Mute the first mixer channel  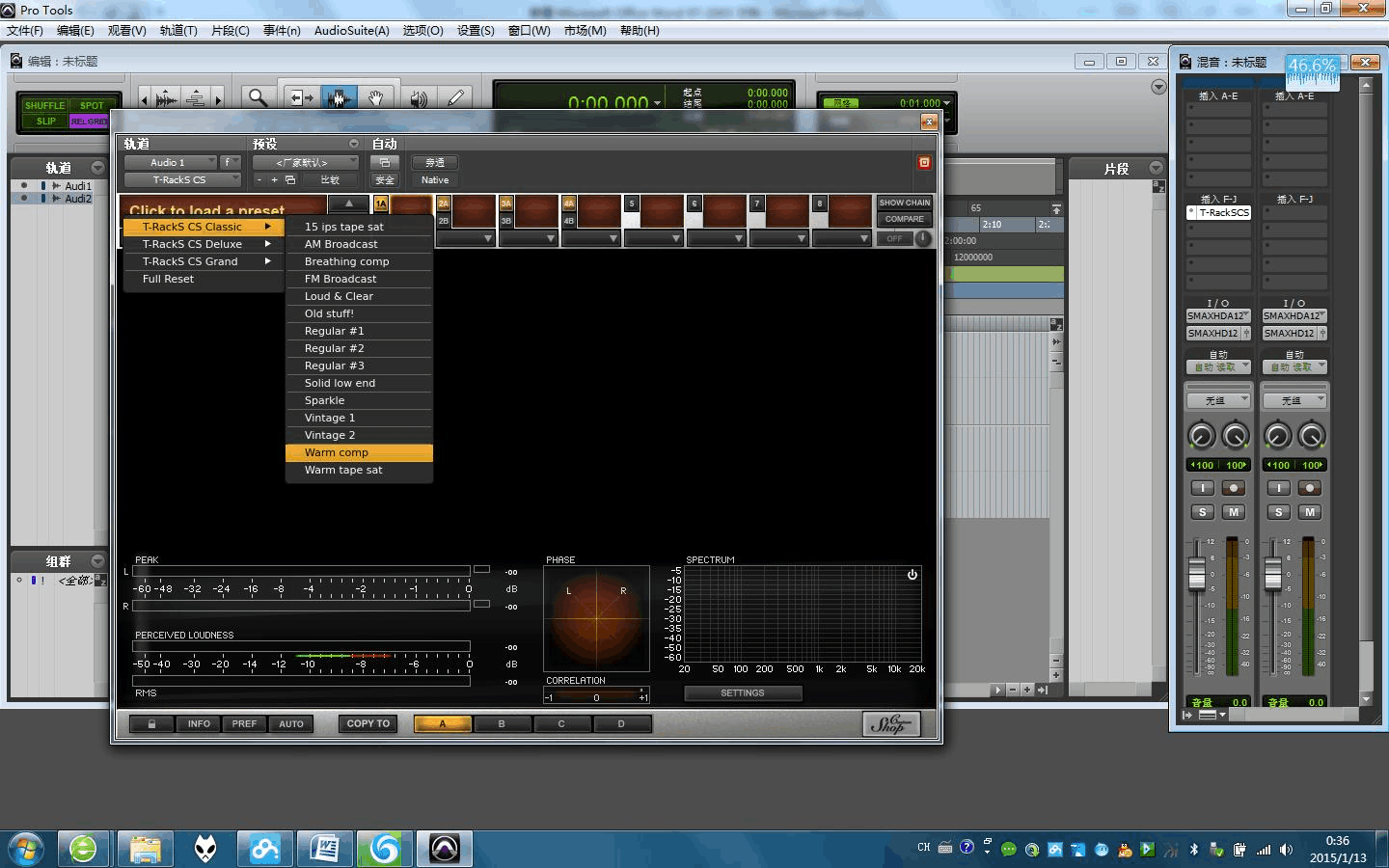coord(1234,512)
